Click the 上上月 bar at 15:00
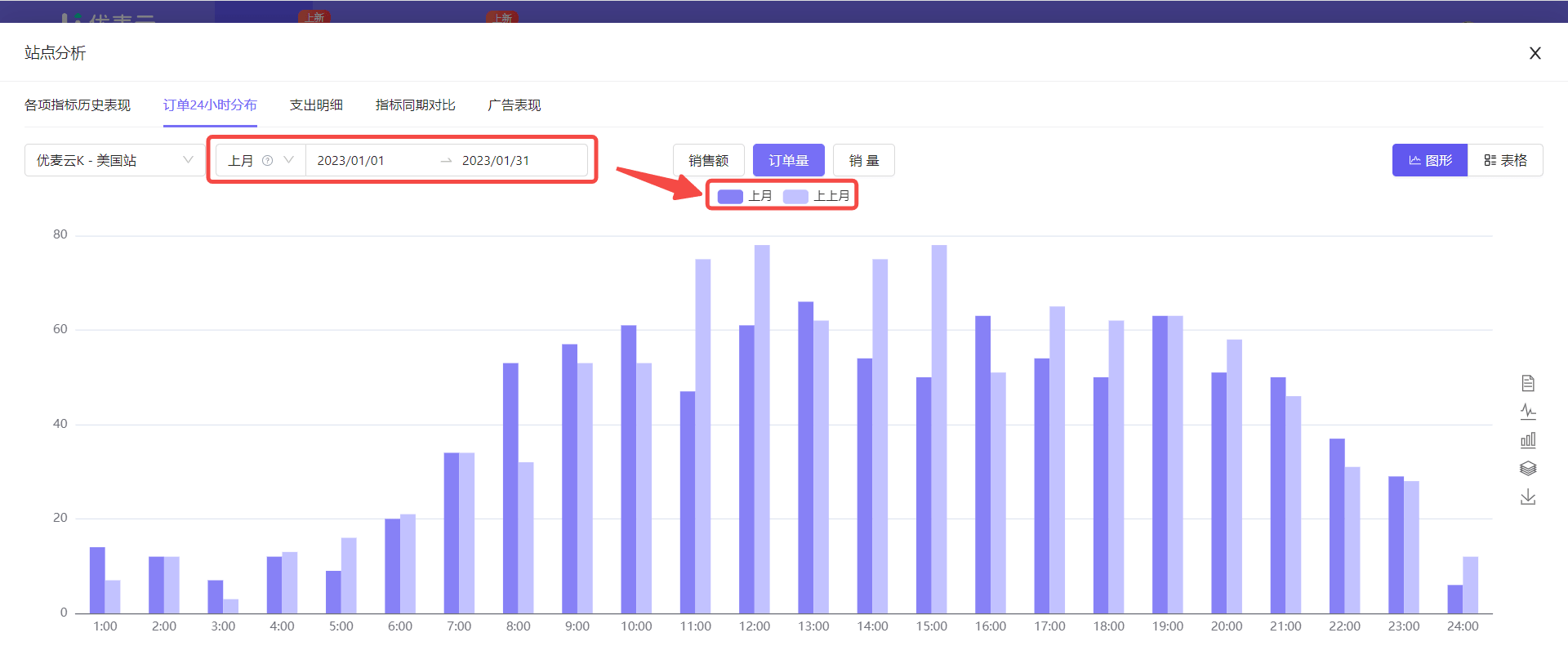This screenshot has width=1568, height=646. point(939,429)
